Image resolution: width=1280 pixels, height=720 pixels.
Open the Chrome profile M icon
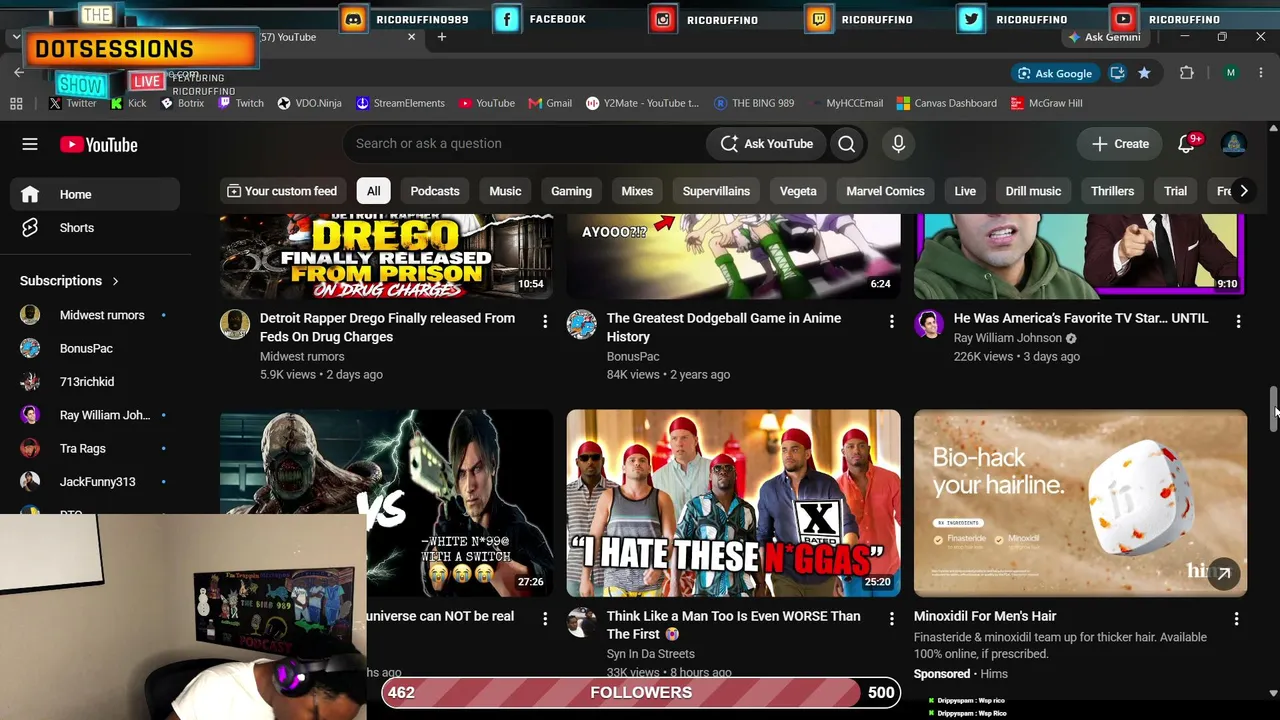pos(1231,73)
